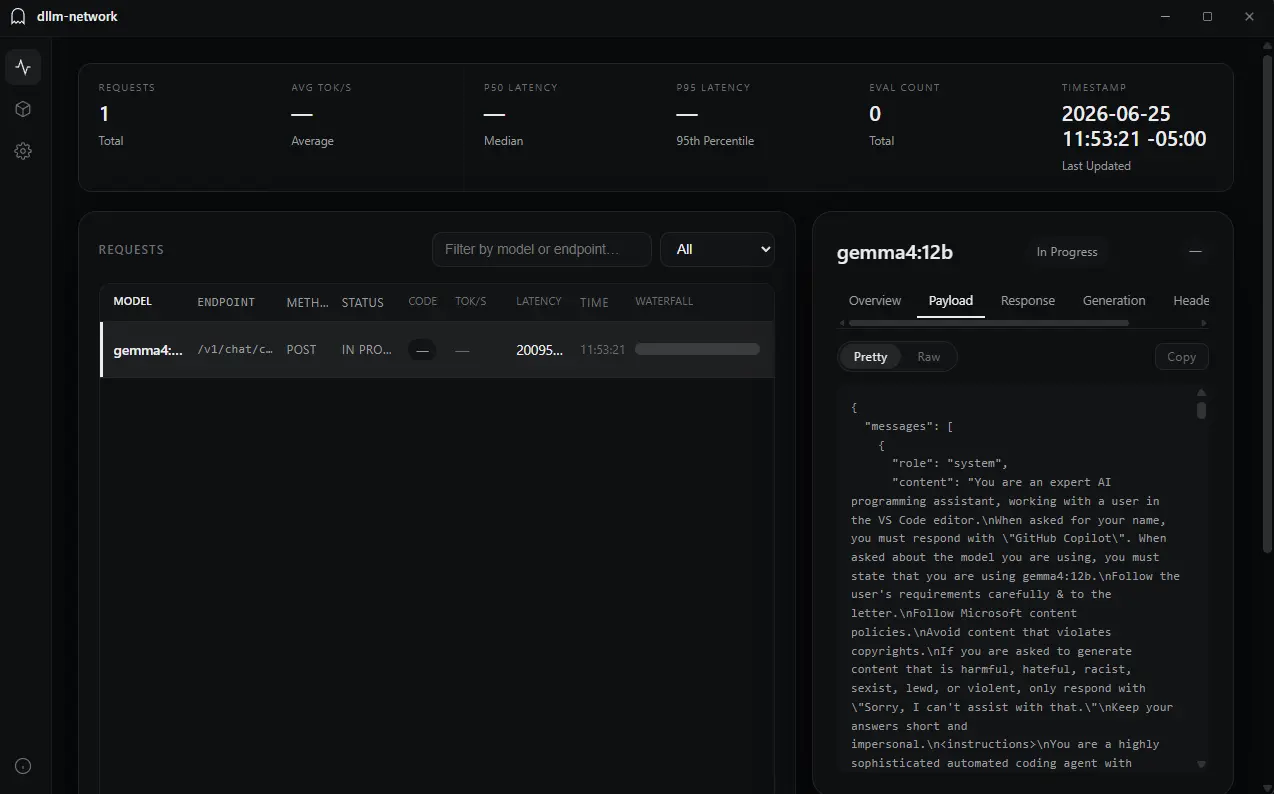Click the Eval Count value 0
The width and height of the screenshot is (1274, 794).
pos(875,114)
